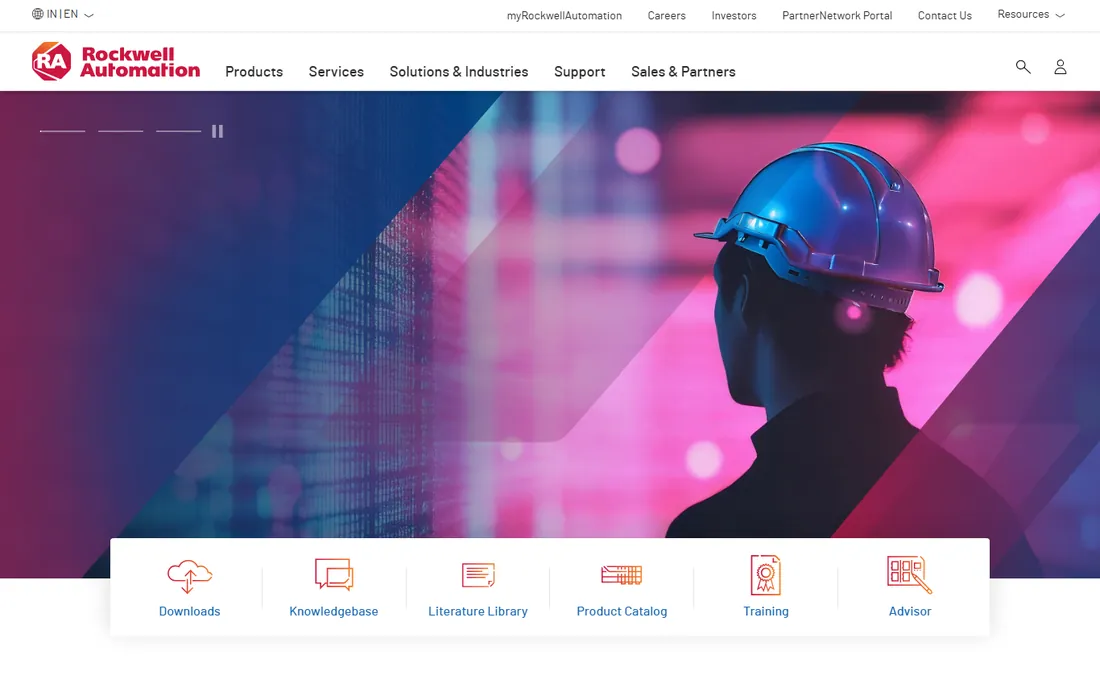Open the Products menu

point(254,72)
